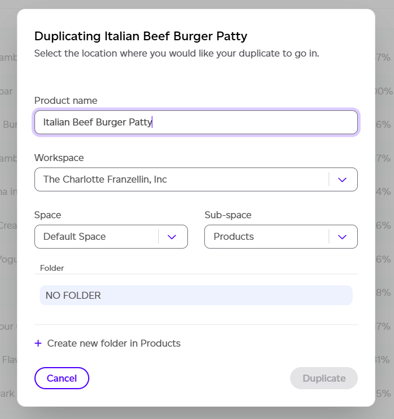394x419 pixels.
Task: Select the NO FOLDER option
Action: pos(196,295)
